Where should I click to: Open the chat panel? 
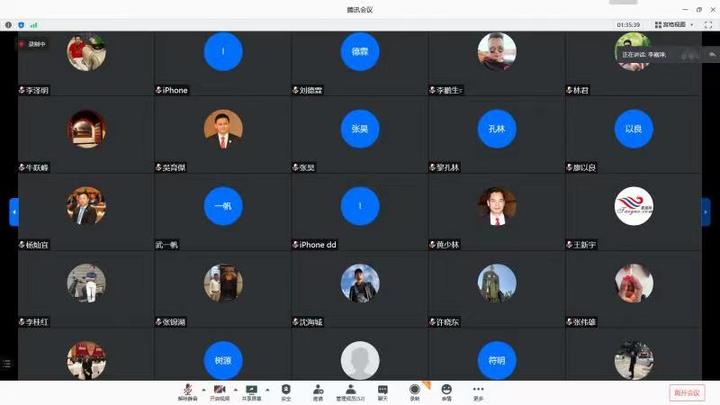[x=382, y=390]
